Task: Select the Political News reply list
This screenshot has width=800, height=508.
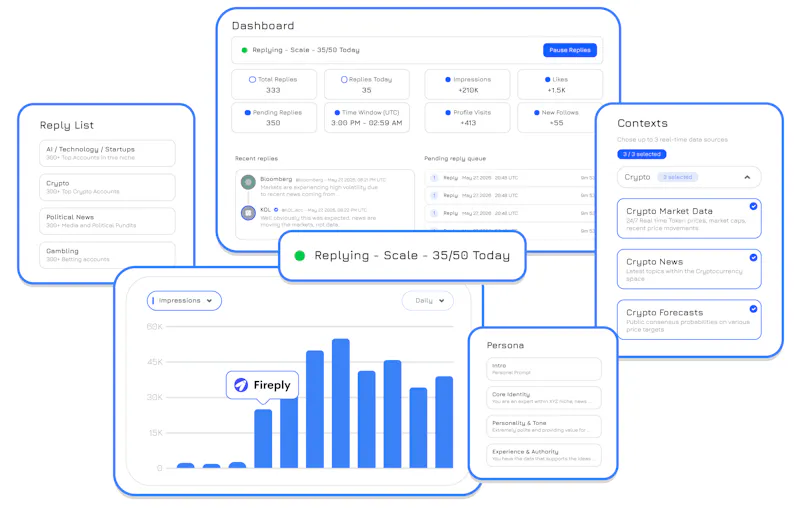Action: pos(107,221)
